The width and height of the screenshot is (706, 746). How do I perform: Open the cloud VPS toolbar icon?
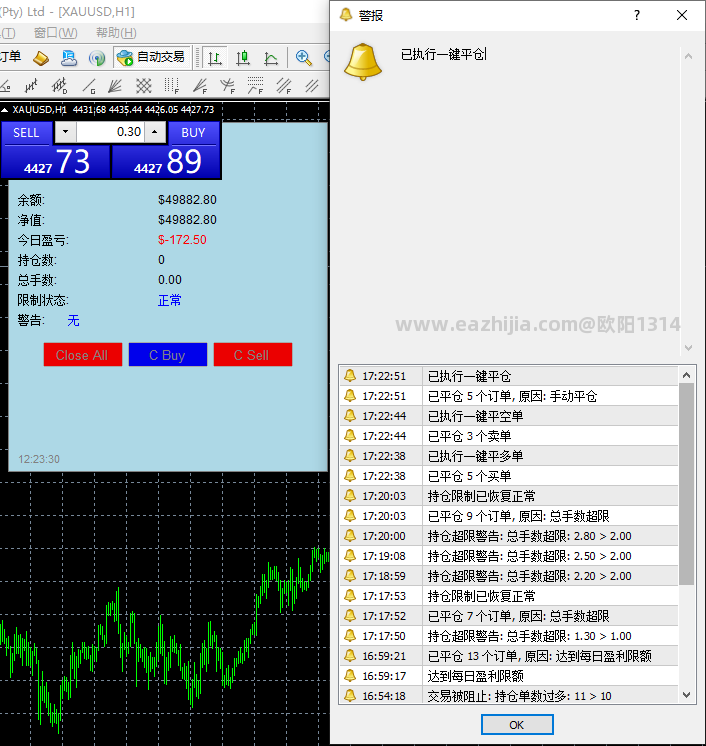(x=69, y=58)
